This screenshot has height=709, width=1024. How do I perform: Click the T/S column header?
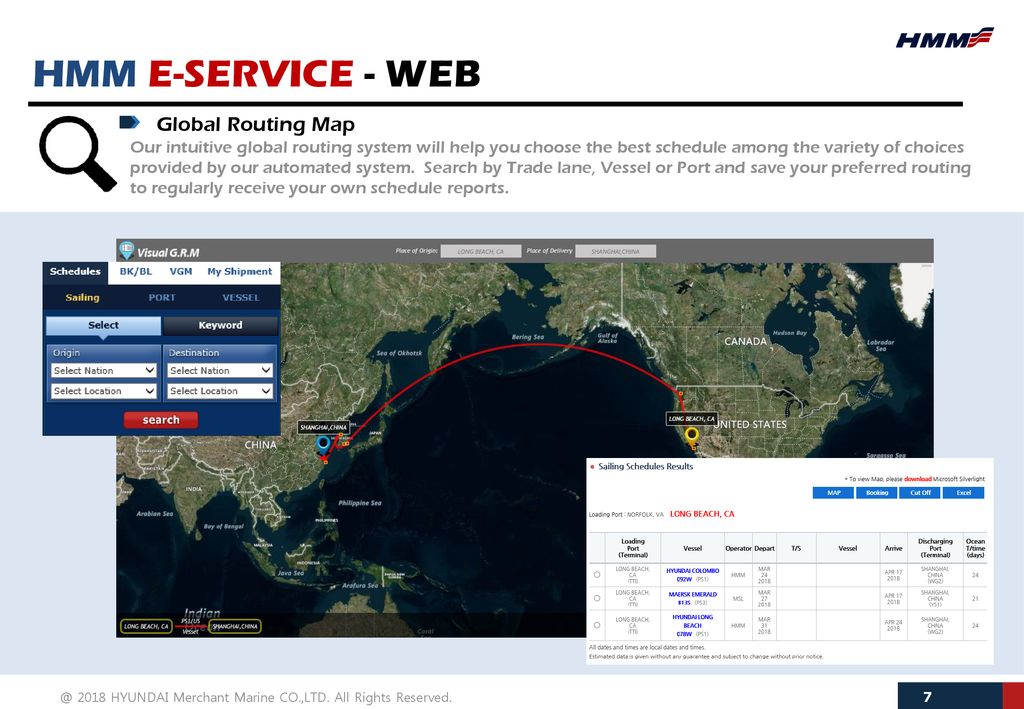click(796, 548)
